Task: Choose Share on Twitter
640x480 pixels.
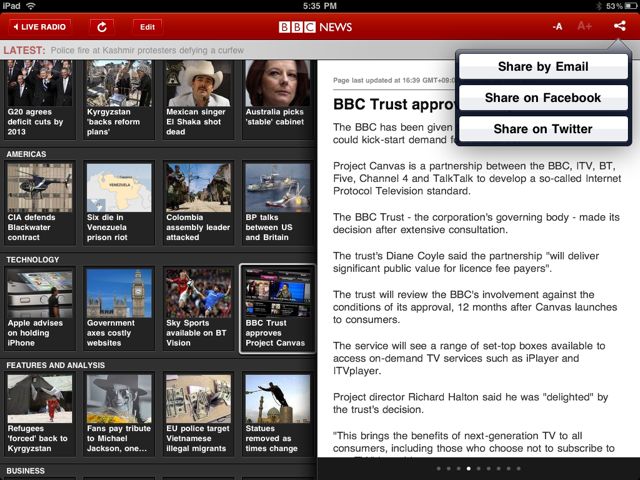Action: (x=543, y=129)
